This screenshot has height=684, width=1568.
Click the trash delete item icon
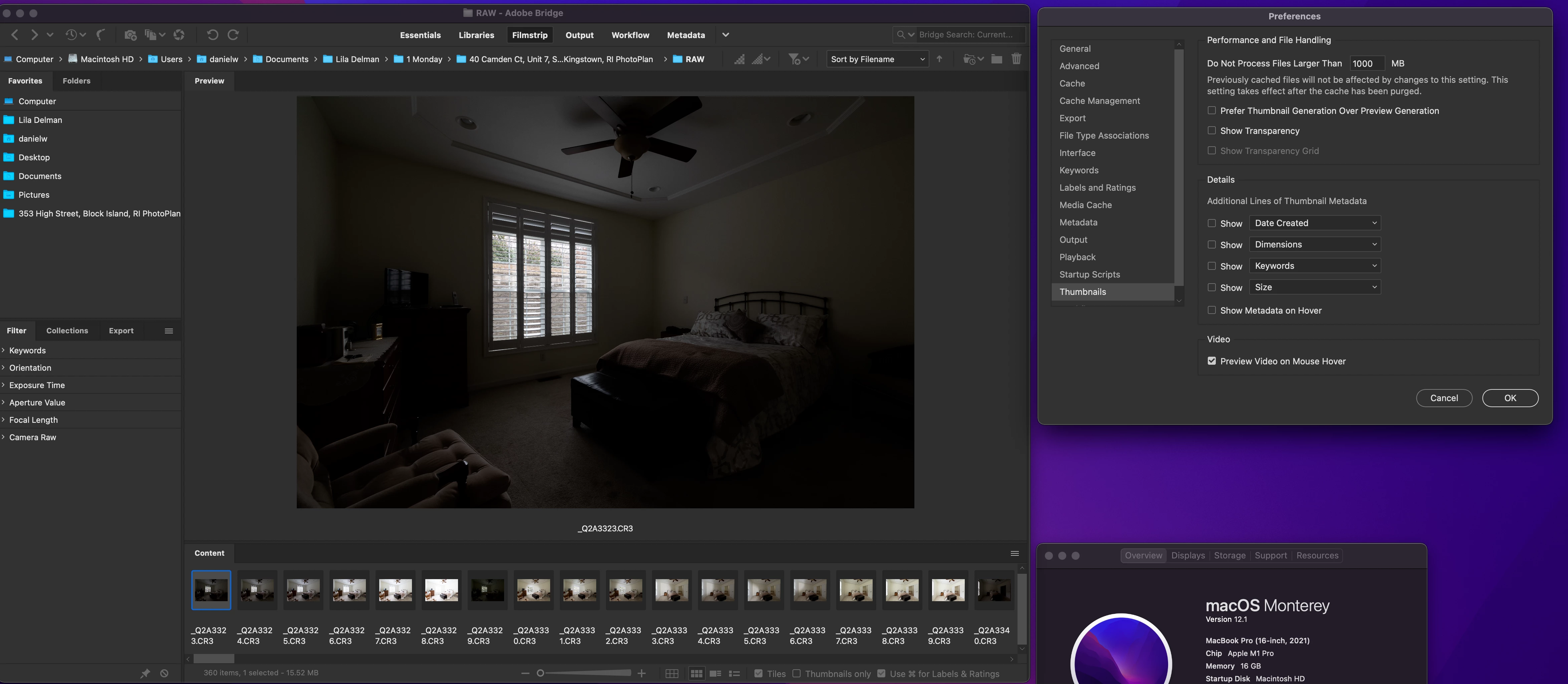1016,59
